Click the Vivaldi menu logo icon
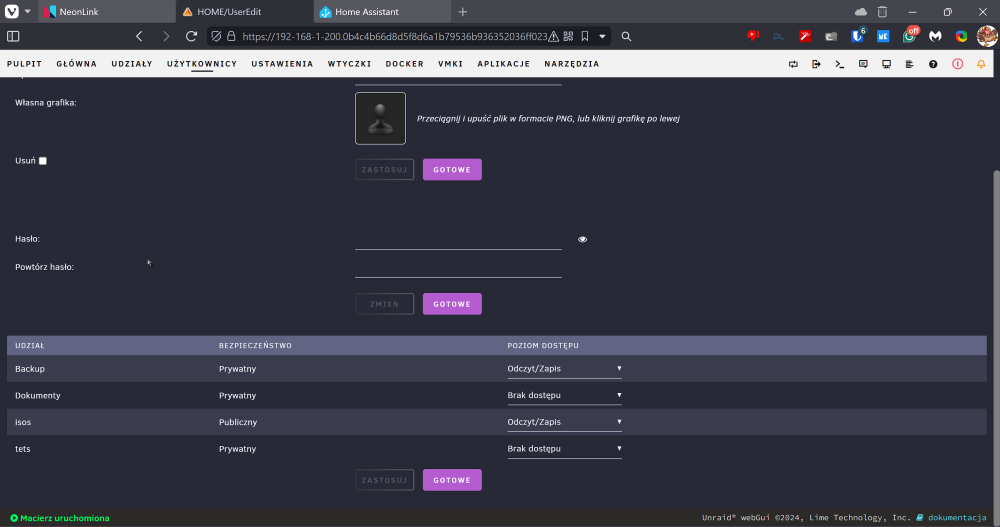Screen dimensions: 1000x527 (11, 11)
